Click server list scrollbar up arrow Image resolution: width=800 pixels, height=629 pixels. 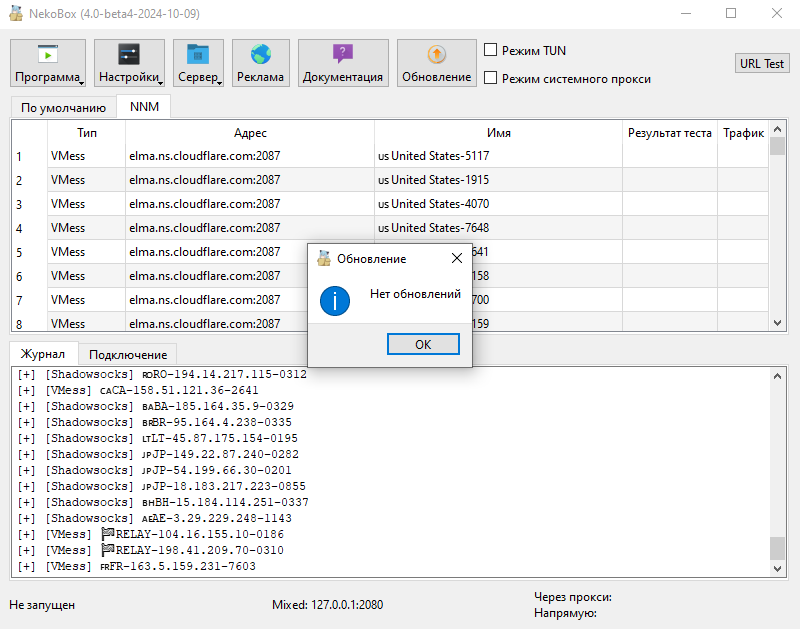click(777, 129)
